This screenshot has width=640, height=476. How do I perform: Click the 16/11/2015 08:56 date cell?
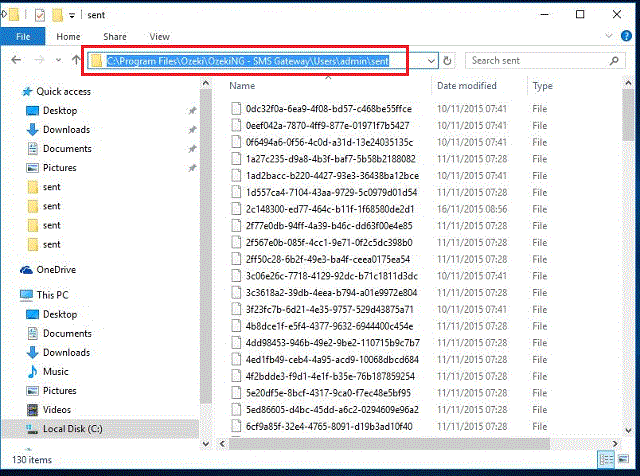(472, 209)
